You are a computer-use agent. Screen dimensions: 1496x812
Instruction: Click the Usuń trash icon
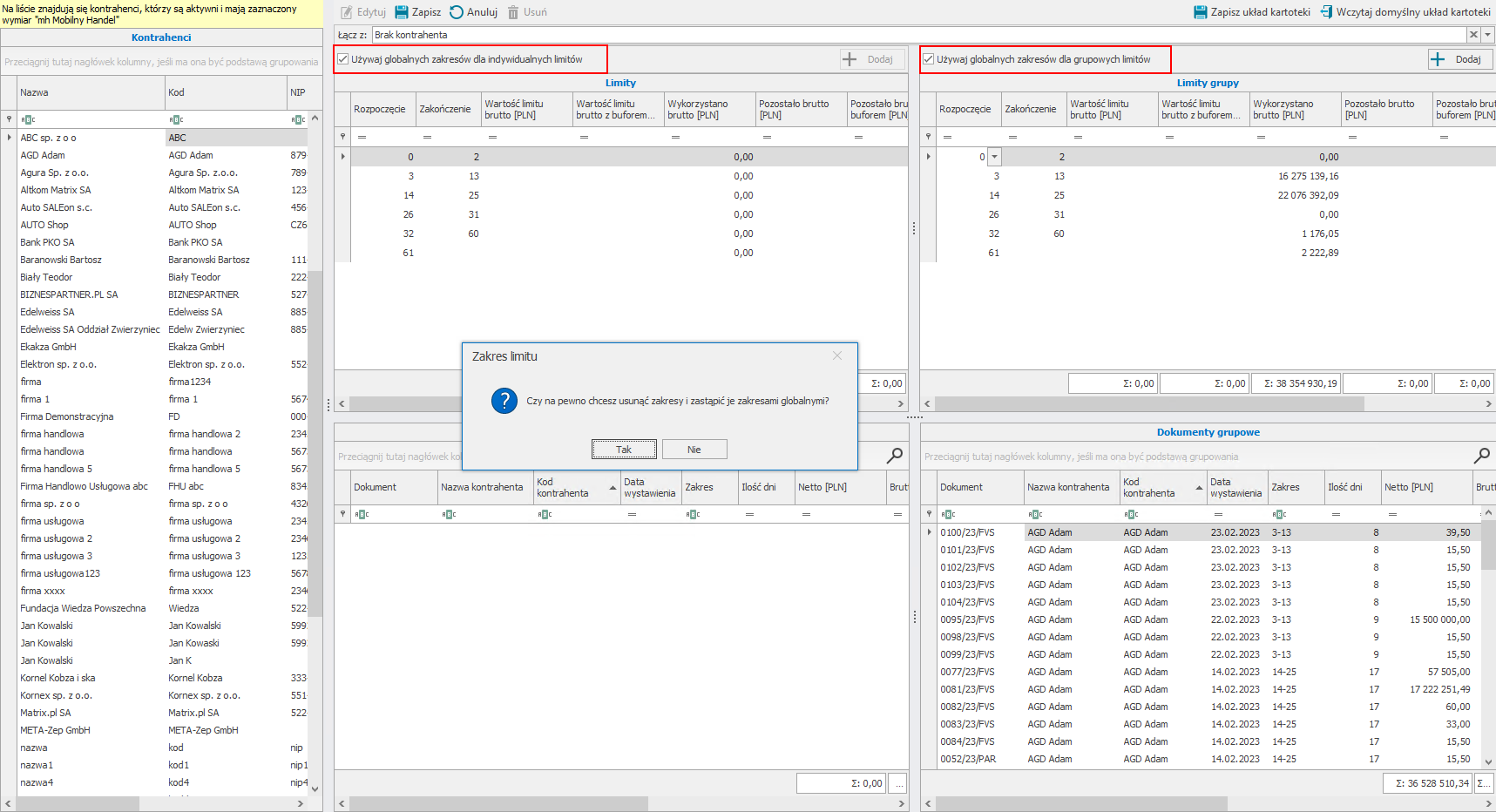[x=513, y=12]
